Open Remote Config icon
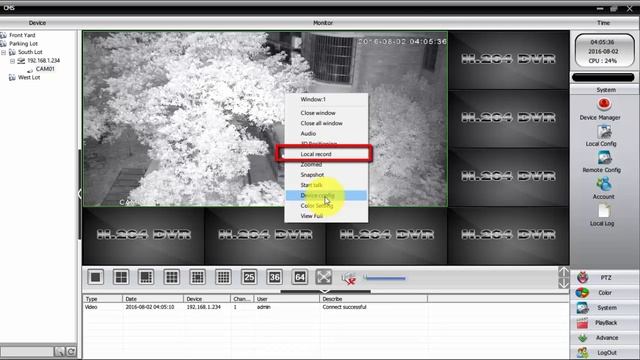Image resolution: width=640 pixels, height=360 pixels. [x=604, y=158]
